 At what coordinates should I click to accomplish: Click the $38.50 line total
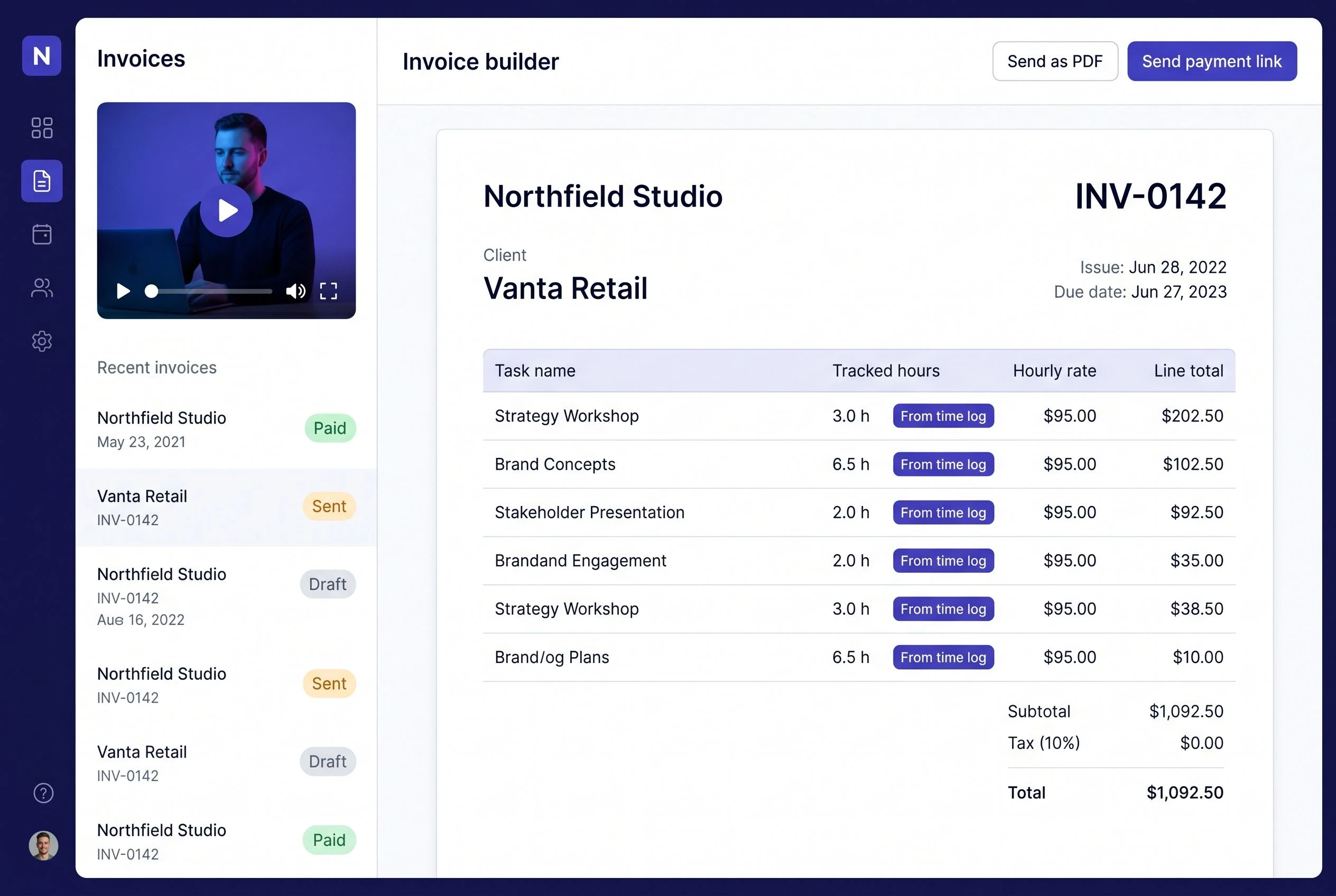(1196, 609)
